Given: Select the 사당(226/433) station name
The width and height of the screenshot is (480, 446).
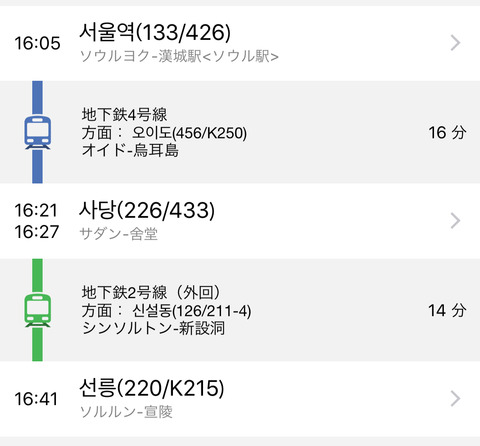Looking at the screenshot, I should point(147,210).
